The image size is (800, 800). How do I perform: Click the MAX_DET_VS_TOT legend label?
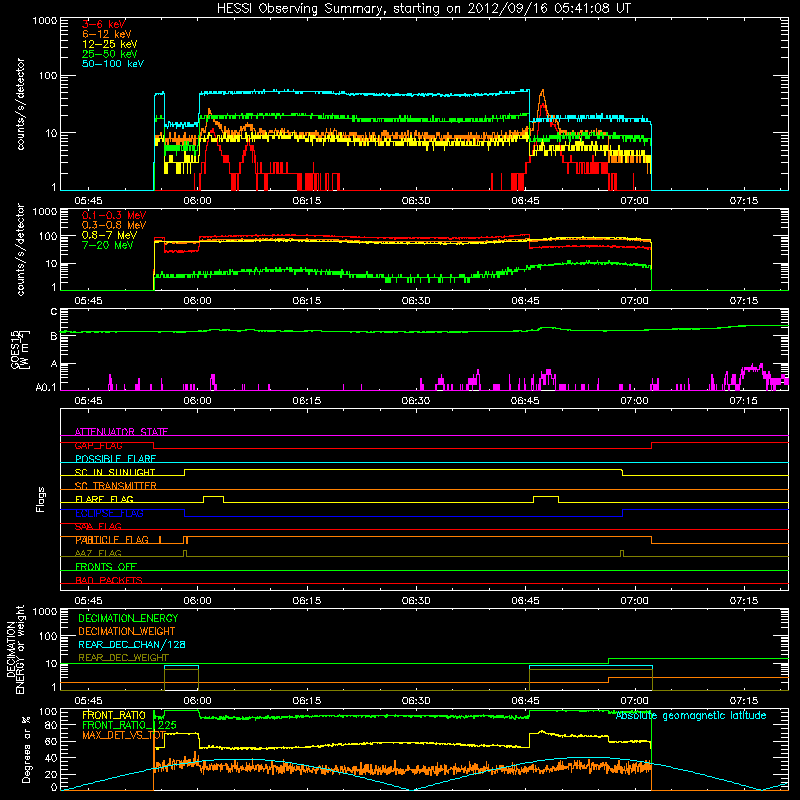click(124, 735)
